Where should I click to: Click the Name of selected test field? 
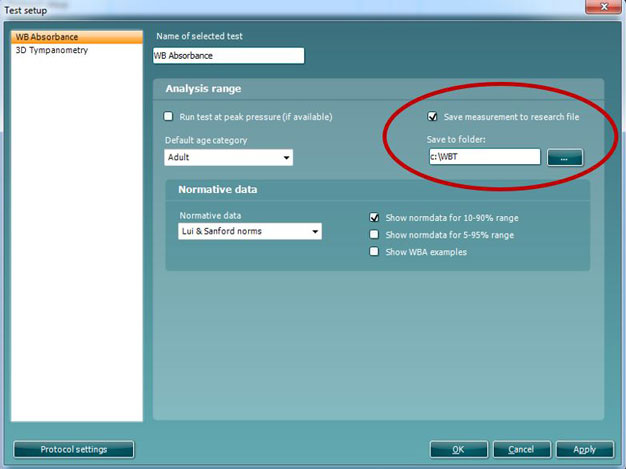pos(228,55)
